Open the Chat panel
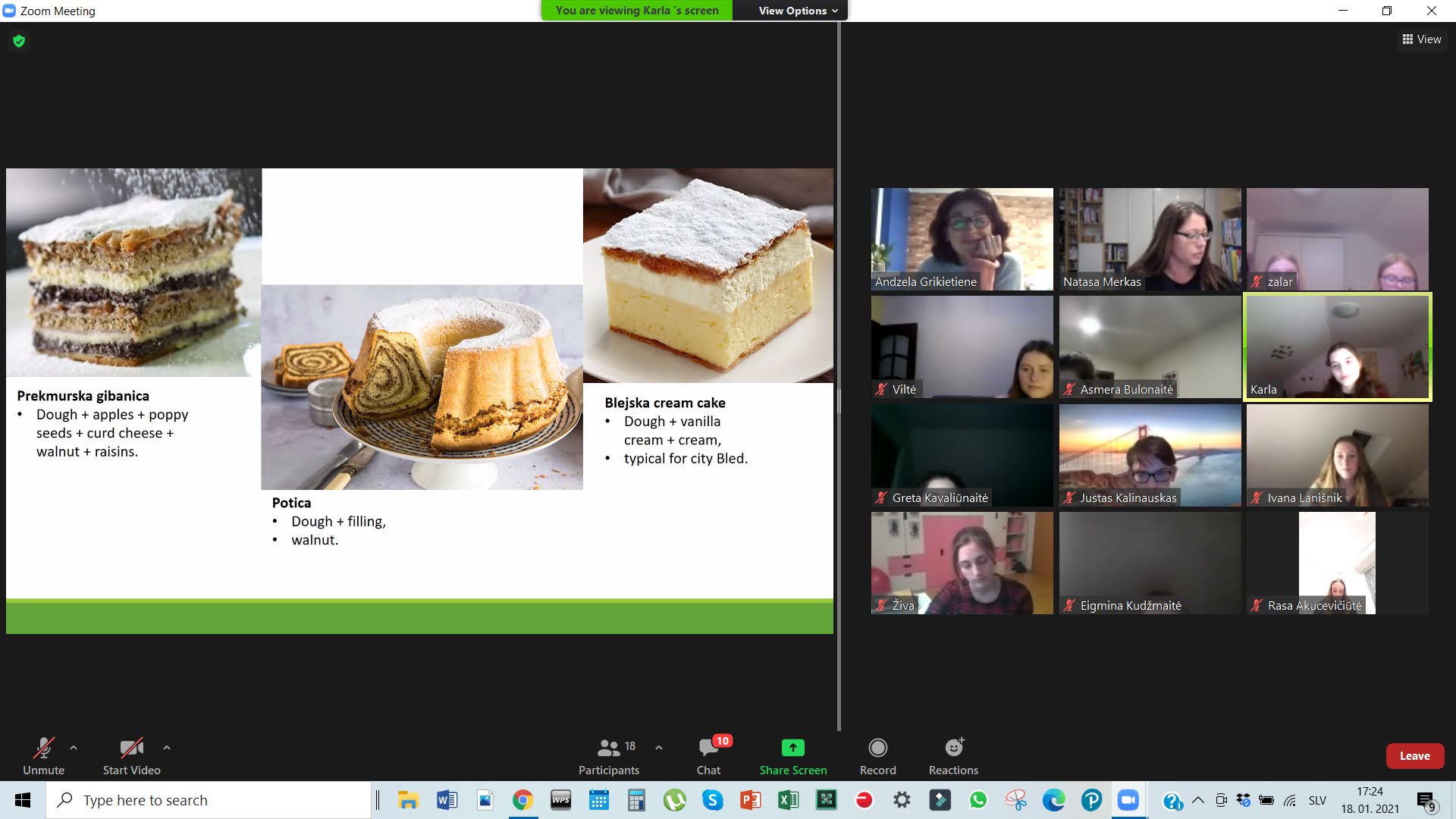 point(708,755)
